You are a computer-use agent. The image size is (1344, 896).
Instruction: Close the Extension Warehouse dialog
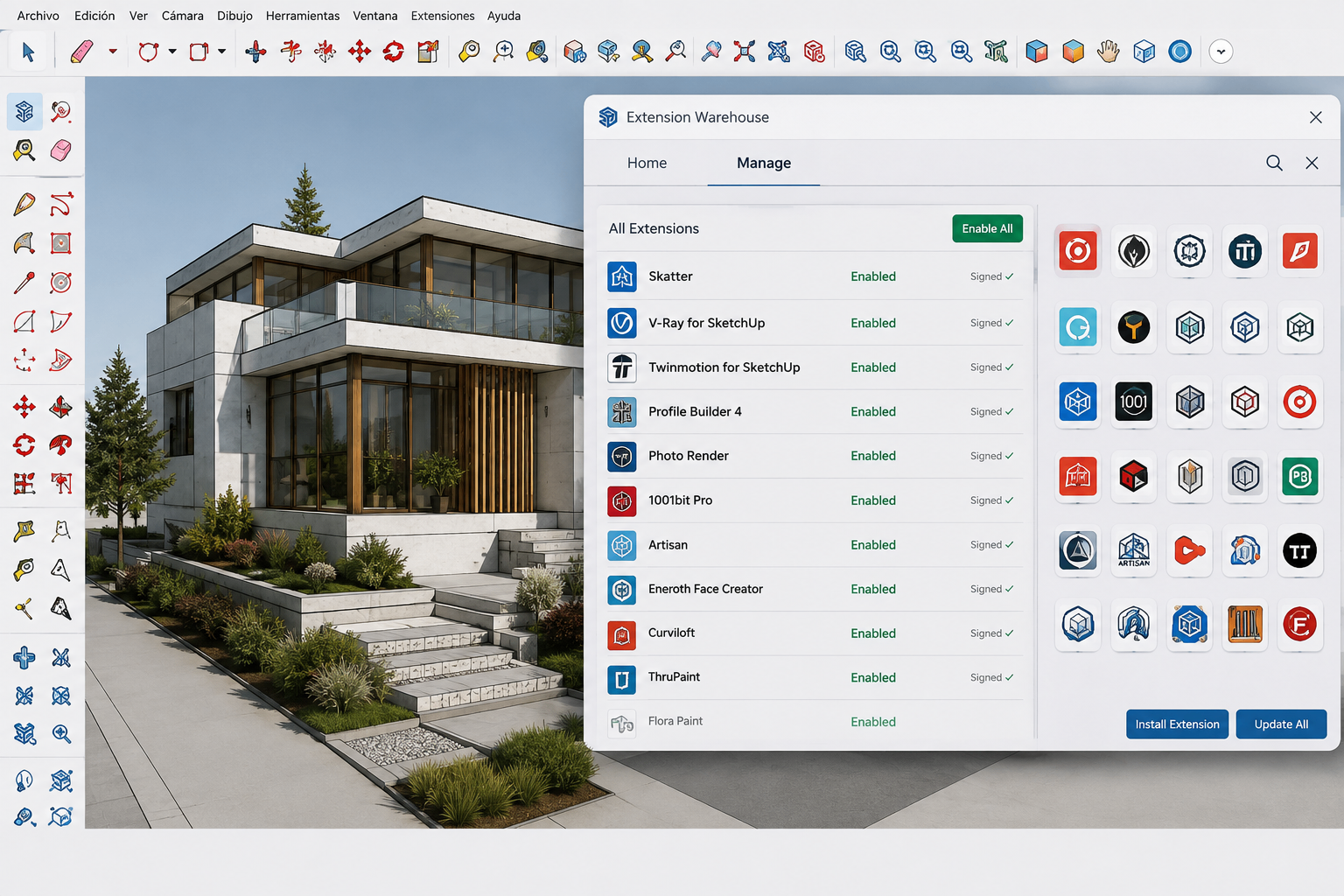[1315, 117]
